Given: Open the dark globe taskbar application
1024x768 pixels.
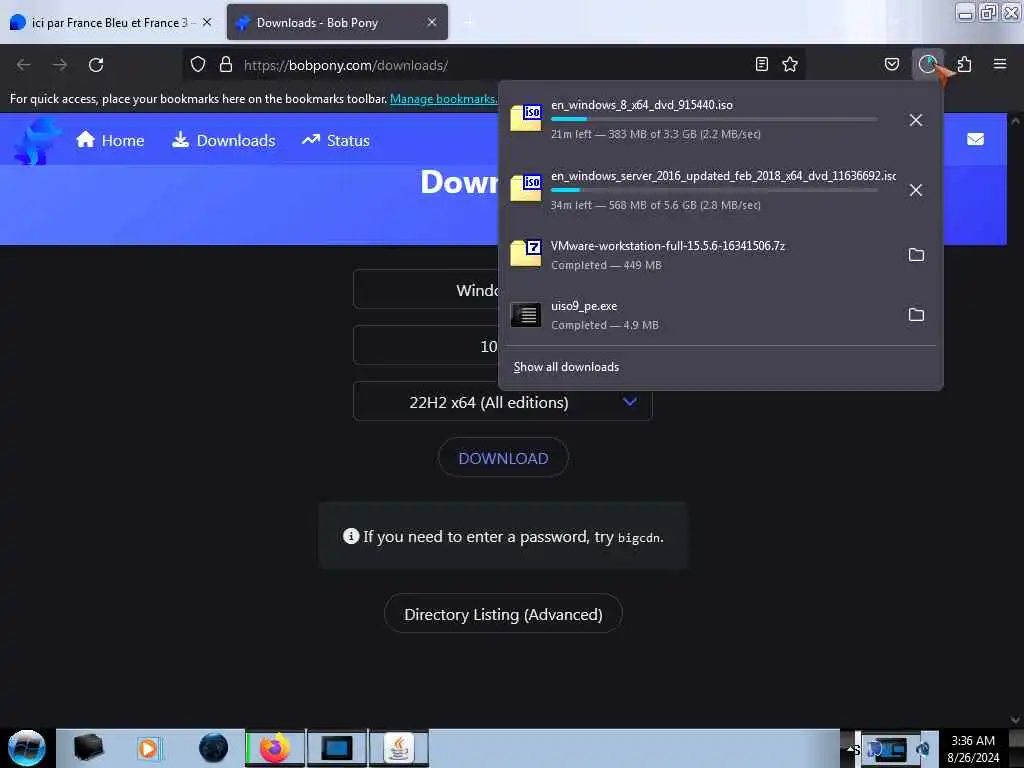Looking at the screenshot, I should tap(214, 748).
